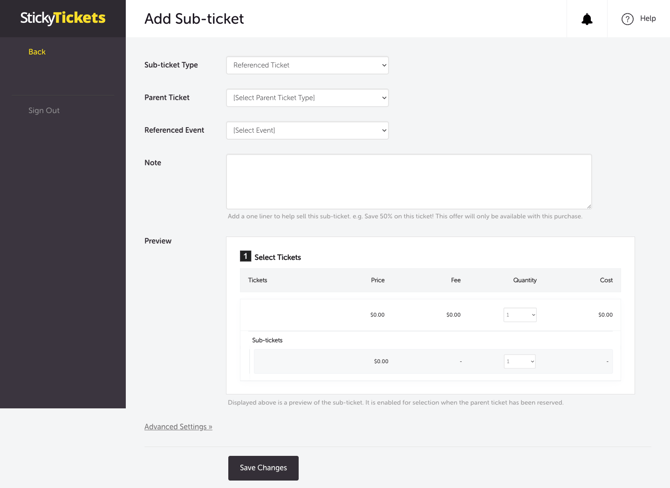Open the parent ticket quantity dropdown in preview
Viewport: 670px width, 488px height.
point(520,315)
